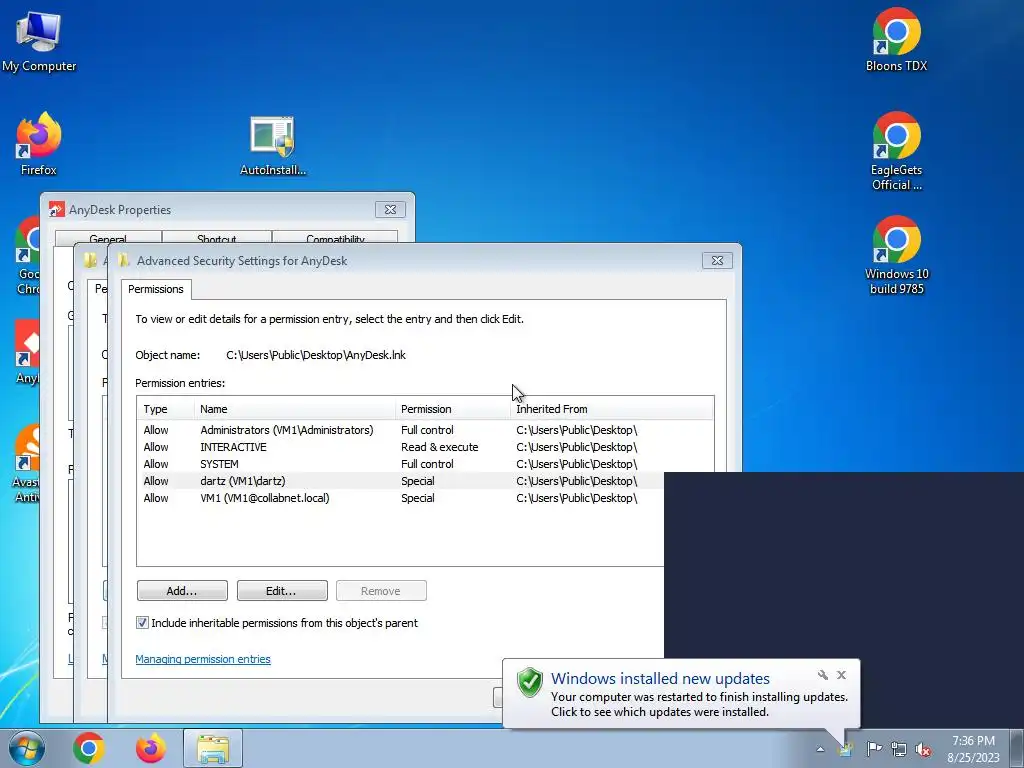Click the AnyDesk desktop shortcut icon
Screen dimensions: 1024x768
(x=27, y=353)
